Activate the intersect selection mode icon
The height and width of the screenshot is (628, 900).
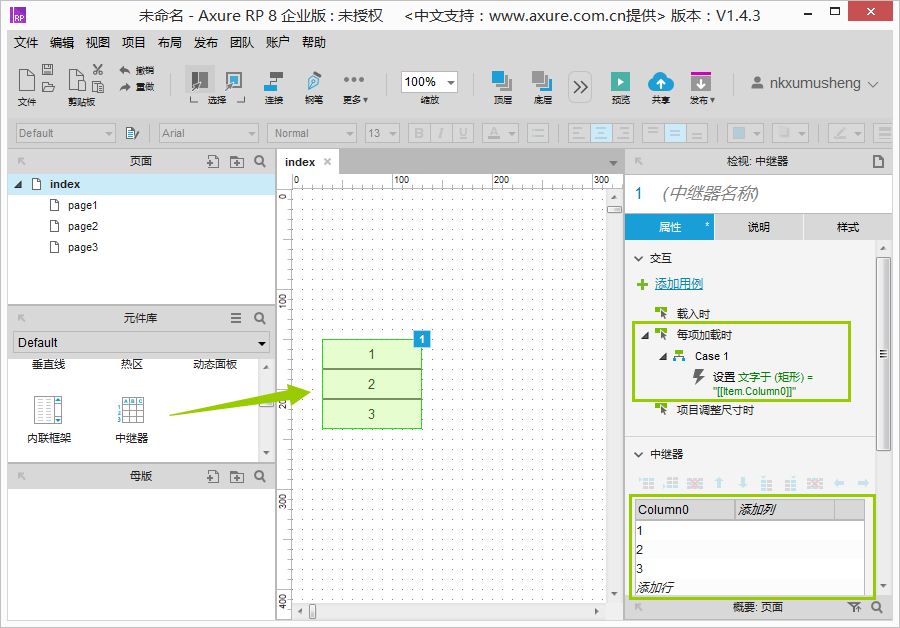click(x=199, y=80)
